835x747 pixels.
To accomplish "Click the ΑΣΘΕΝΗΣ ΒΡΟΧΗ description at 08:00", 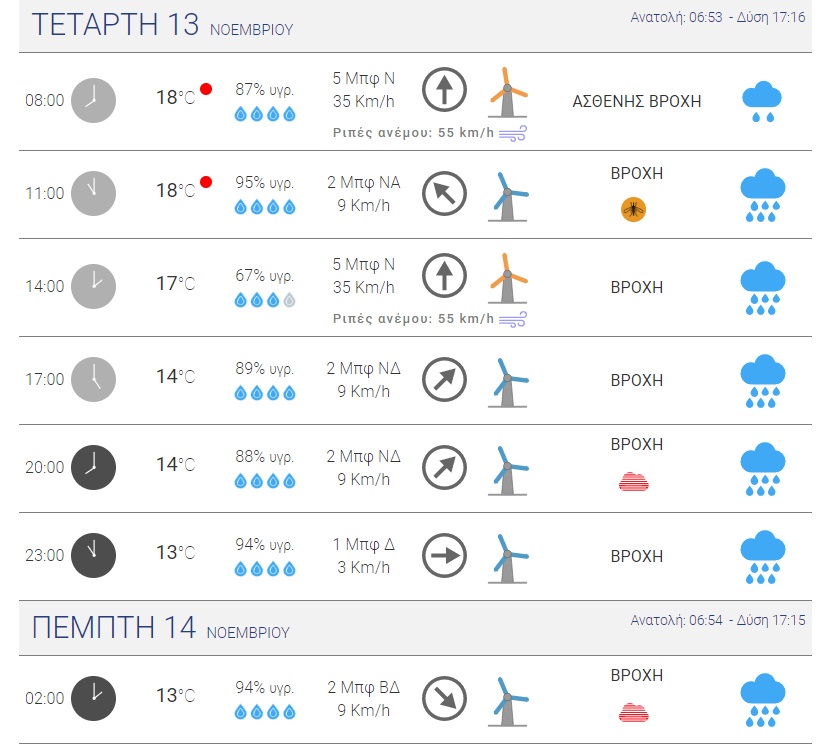I will [x=637, y=101].
